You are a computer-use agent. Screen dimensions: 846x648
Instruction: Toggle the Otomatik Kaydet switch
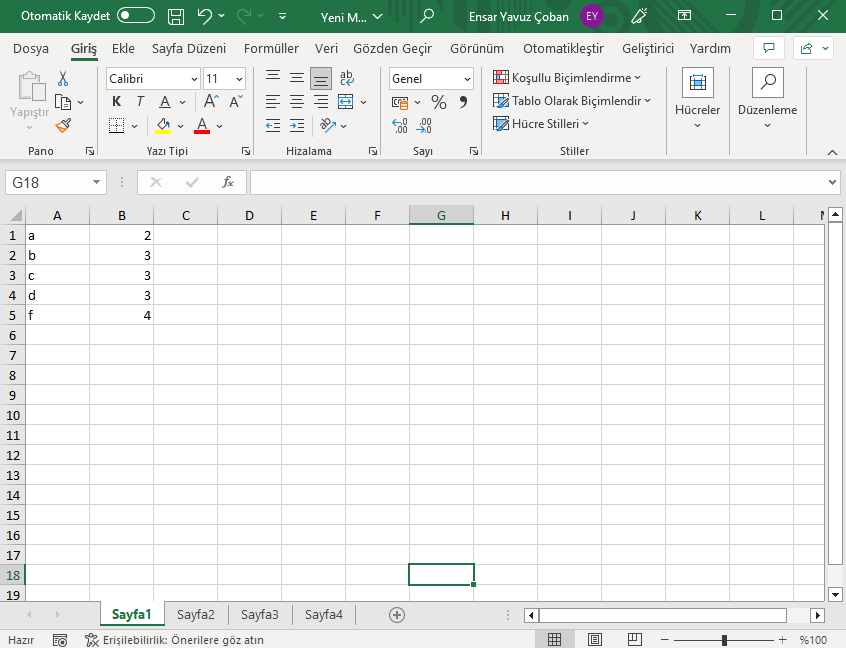click(x=136, y=16)
